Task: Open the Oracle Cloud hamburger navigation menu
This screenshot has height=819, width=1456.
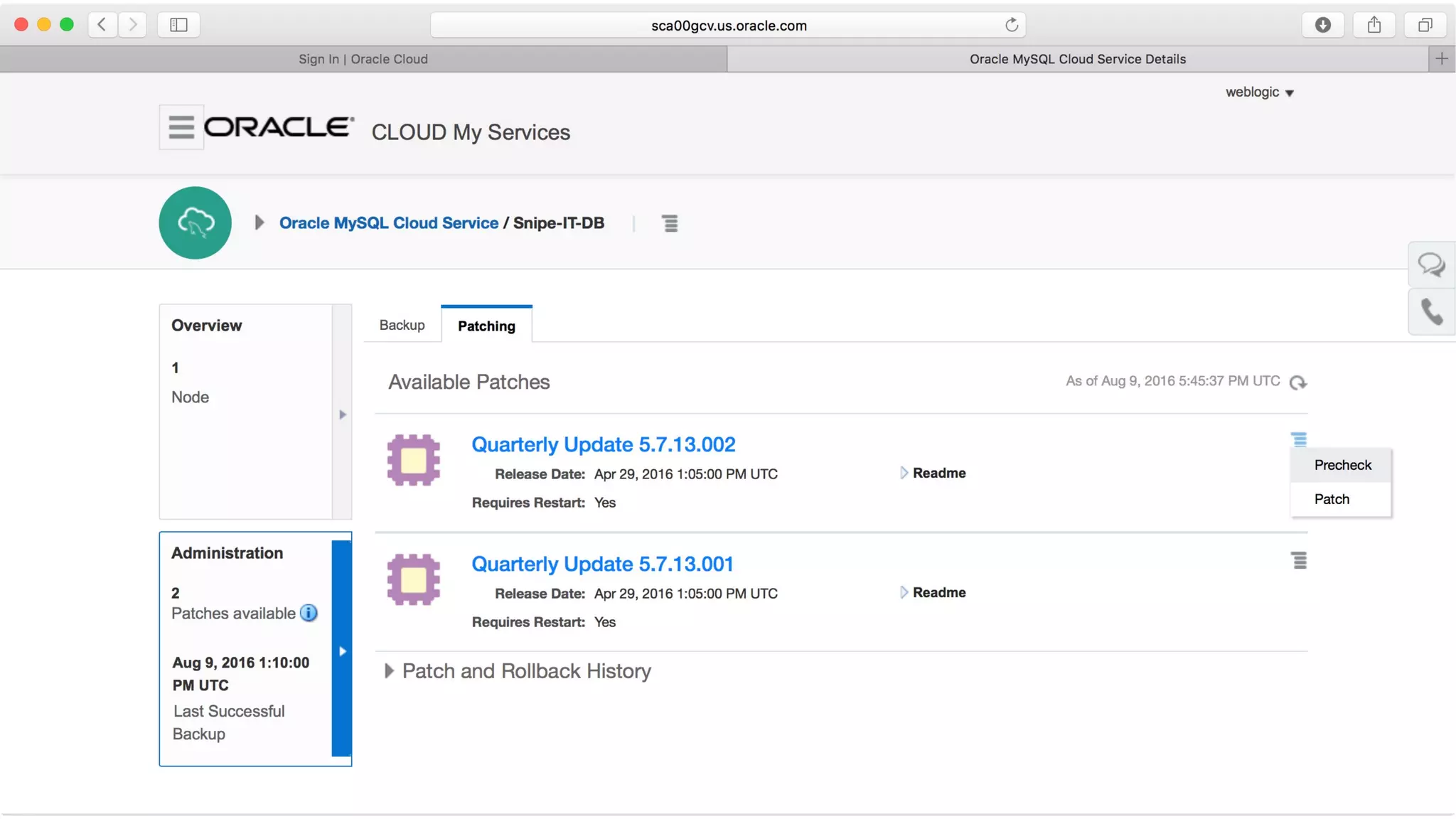Action: click(181, 127)
